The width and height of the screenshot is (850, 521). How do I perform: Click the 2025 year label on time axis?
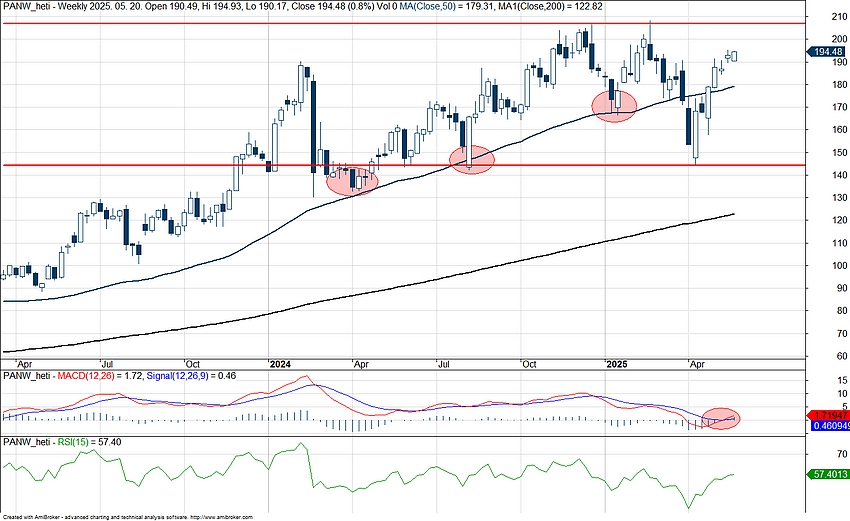pyautogui.click(x=617, y=364)
